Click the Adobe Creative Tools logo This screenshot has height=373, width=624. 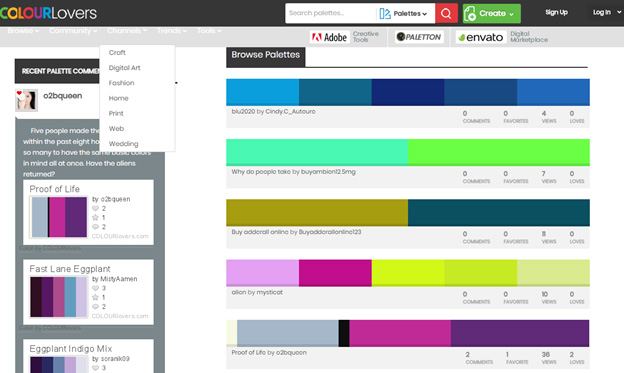[345, 37]
